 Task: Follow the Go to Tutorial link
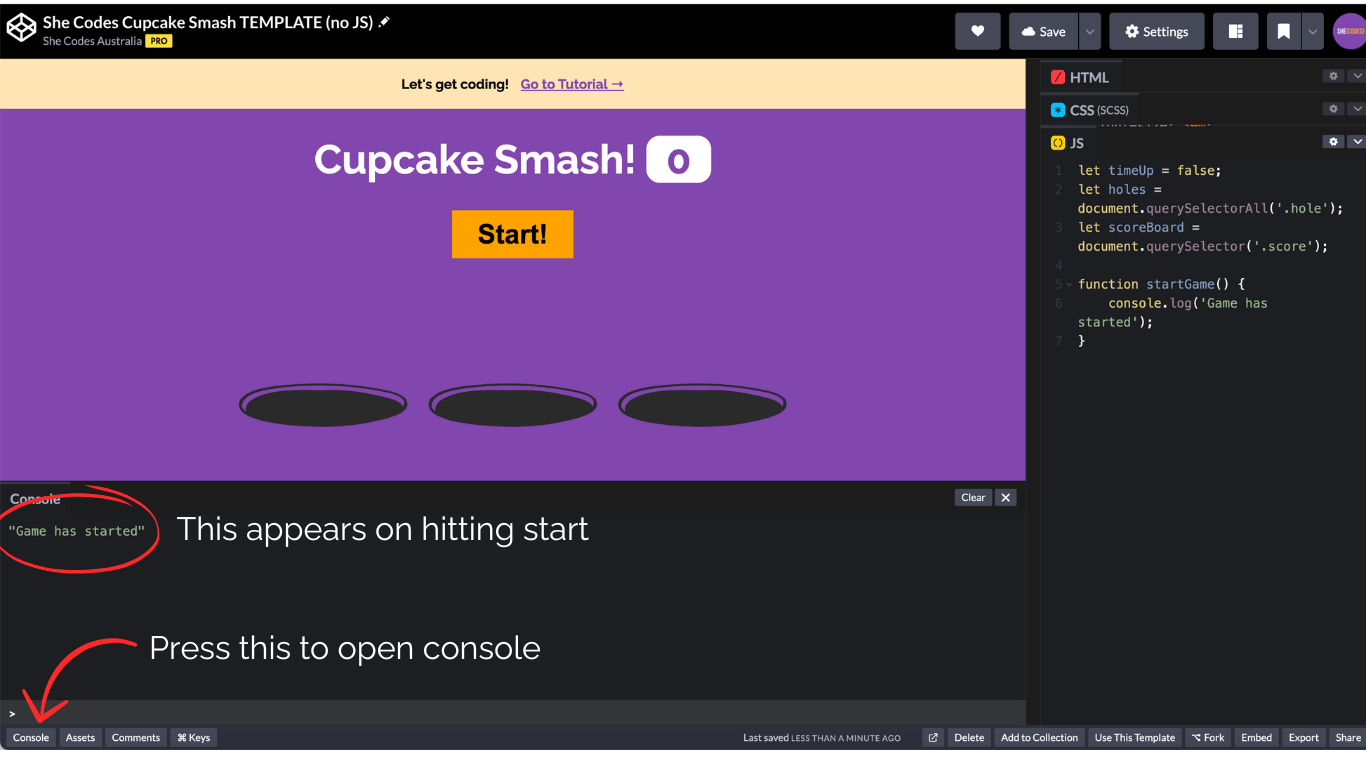(x=572, y=84)
